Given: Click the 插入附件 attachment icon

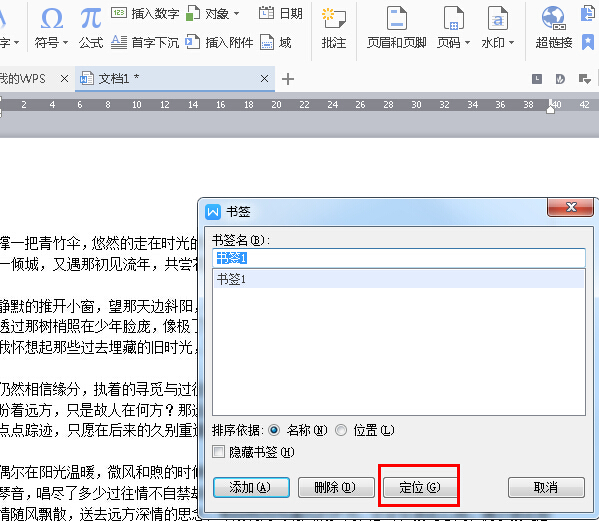Looking at the screenshot, I should [x=193, y=42].
